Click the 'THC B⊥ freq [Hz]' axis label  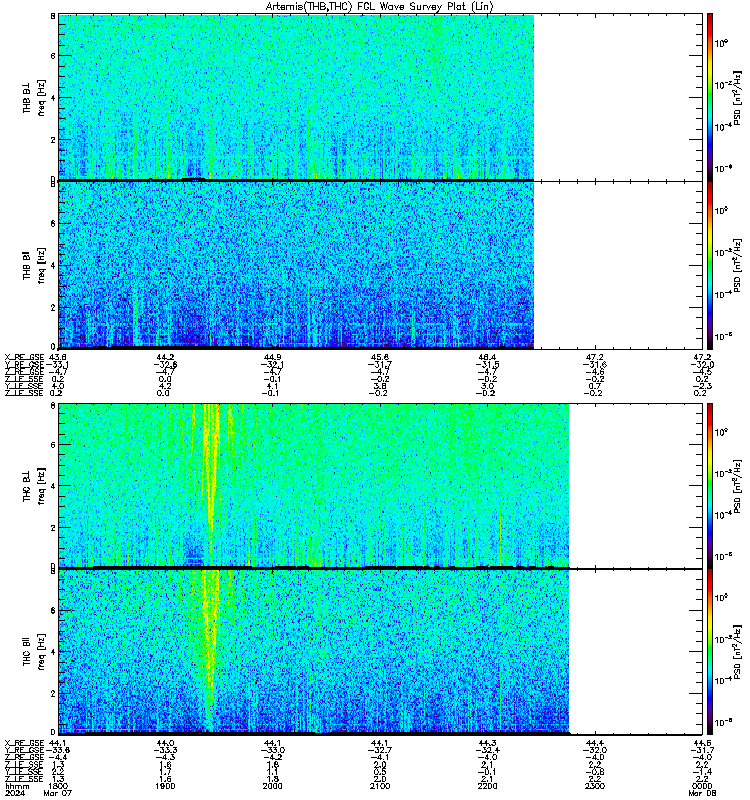(34, 485)
